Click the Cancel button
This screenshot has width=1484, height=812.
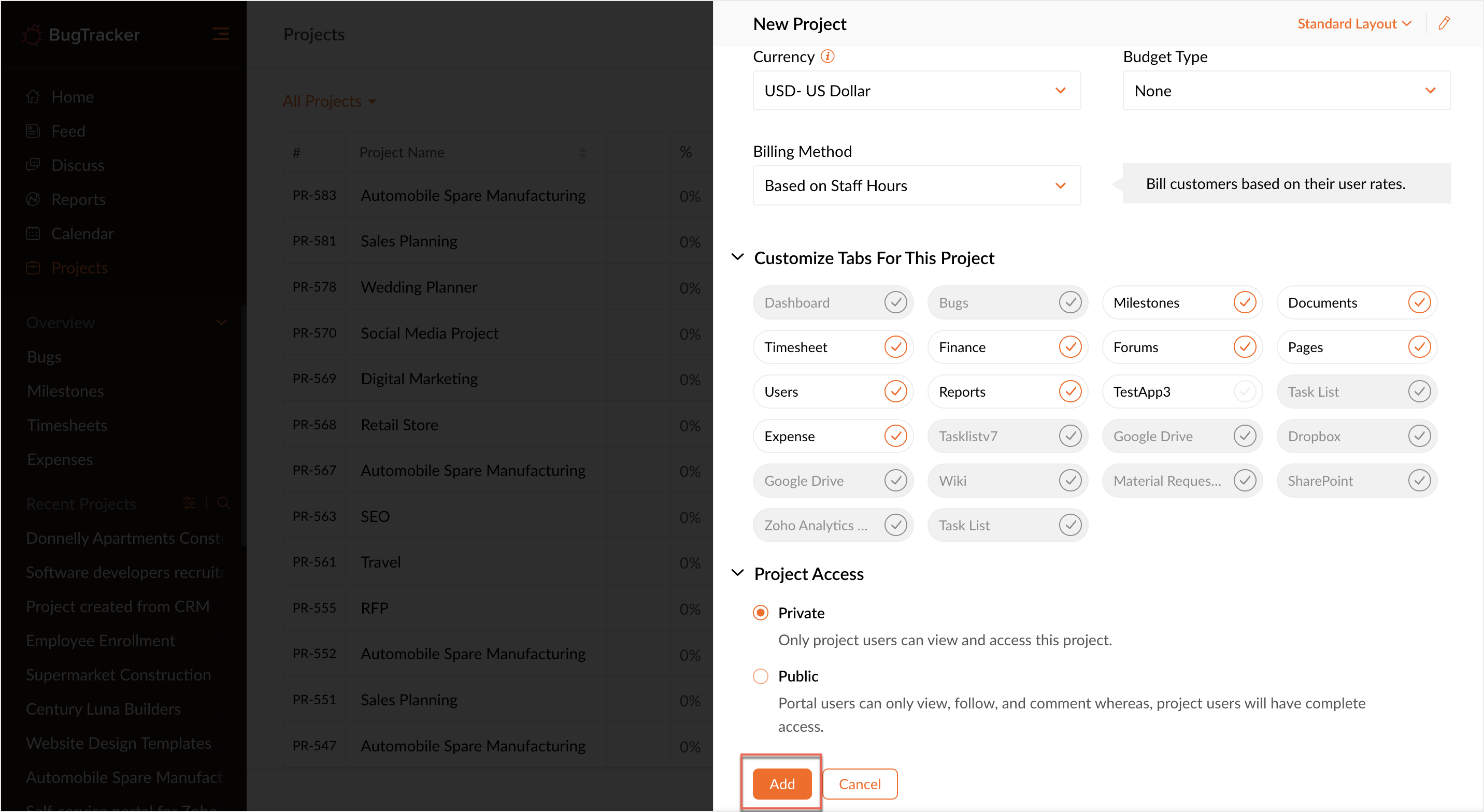[859, 783]
